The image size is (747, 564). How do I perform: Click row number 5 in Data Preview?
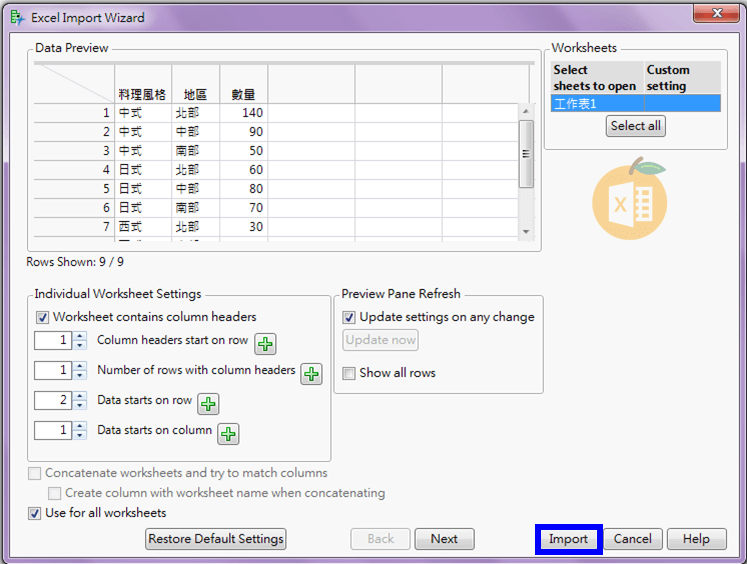74,189
